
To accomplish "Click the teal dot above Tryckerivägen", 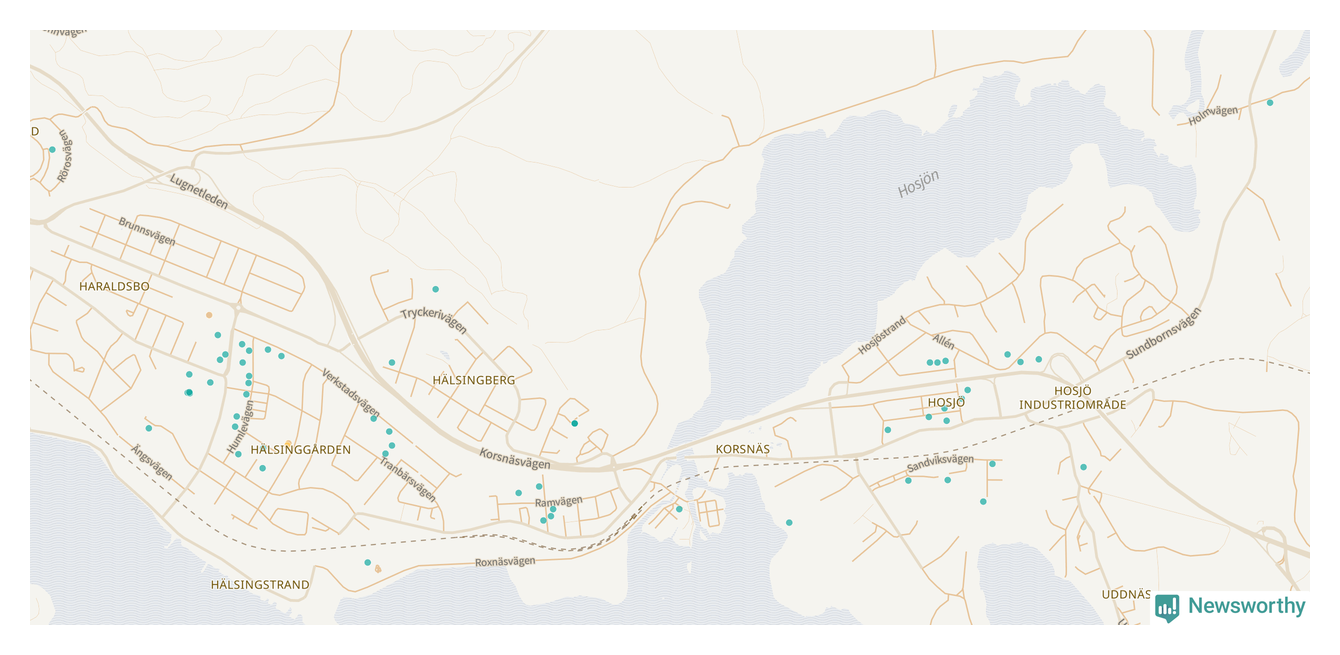I will (435, 289).
